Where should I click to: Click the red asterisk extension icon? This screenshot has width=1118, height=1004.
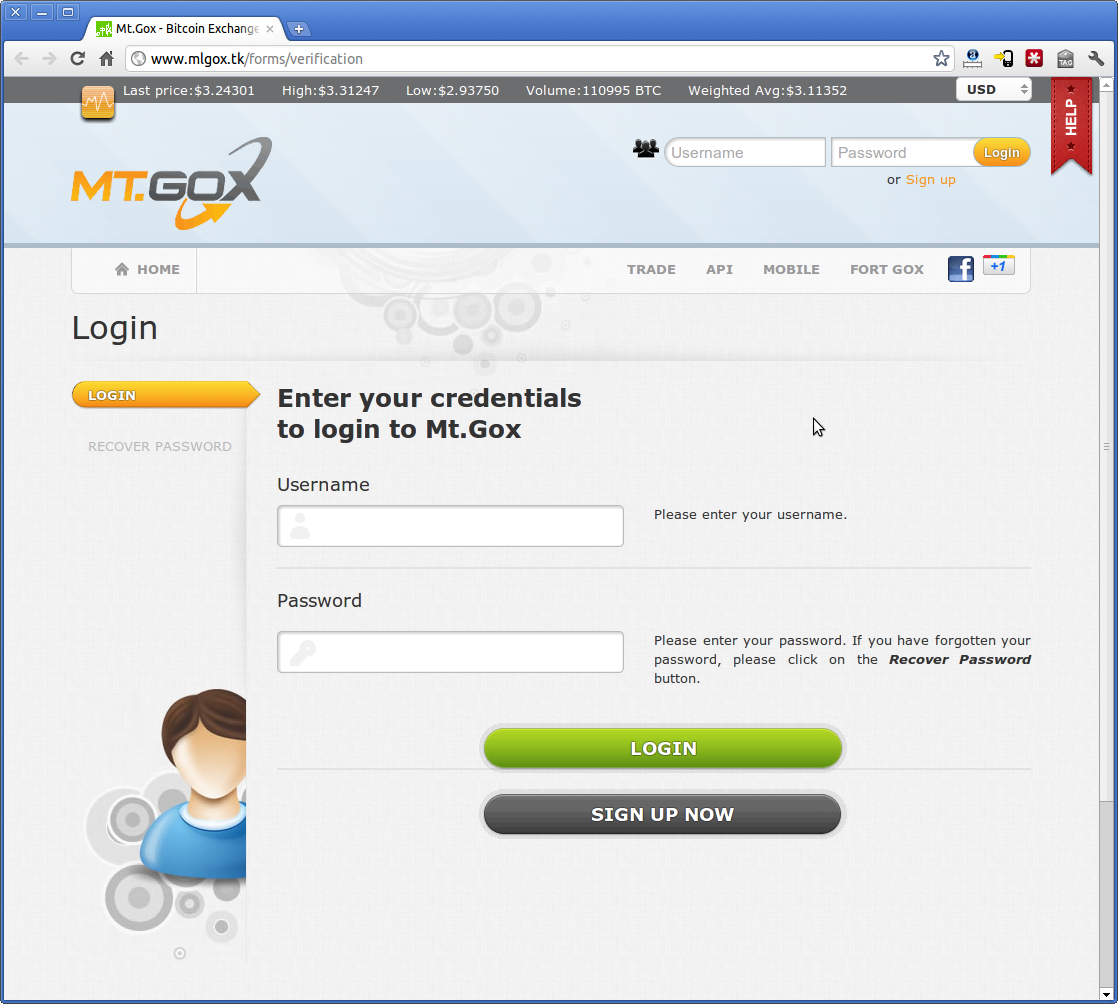[1034, 58]
